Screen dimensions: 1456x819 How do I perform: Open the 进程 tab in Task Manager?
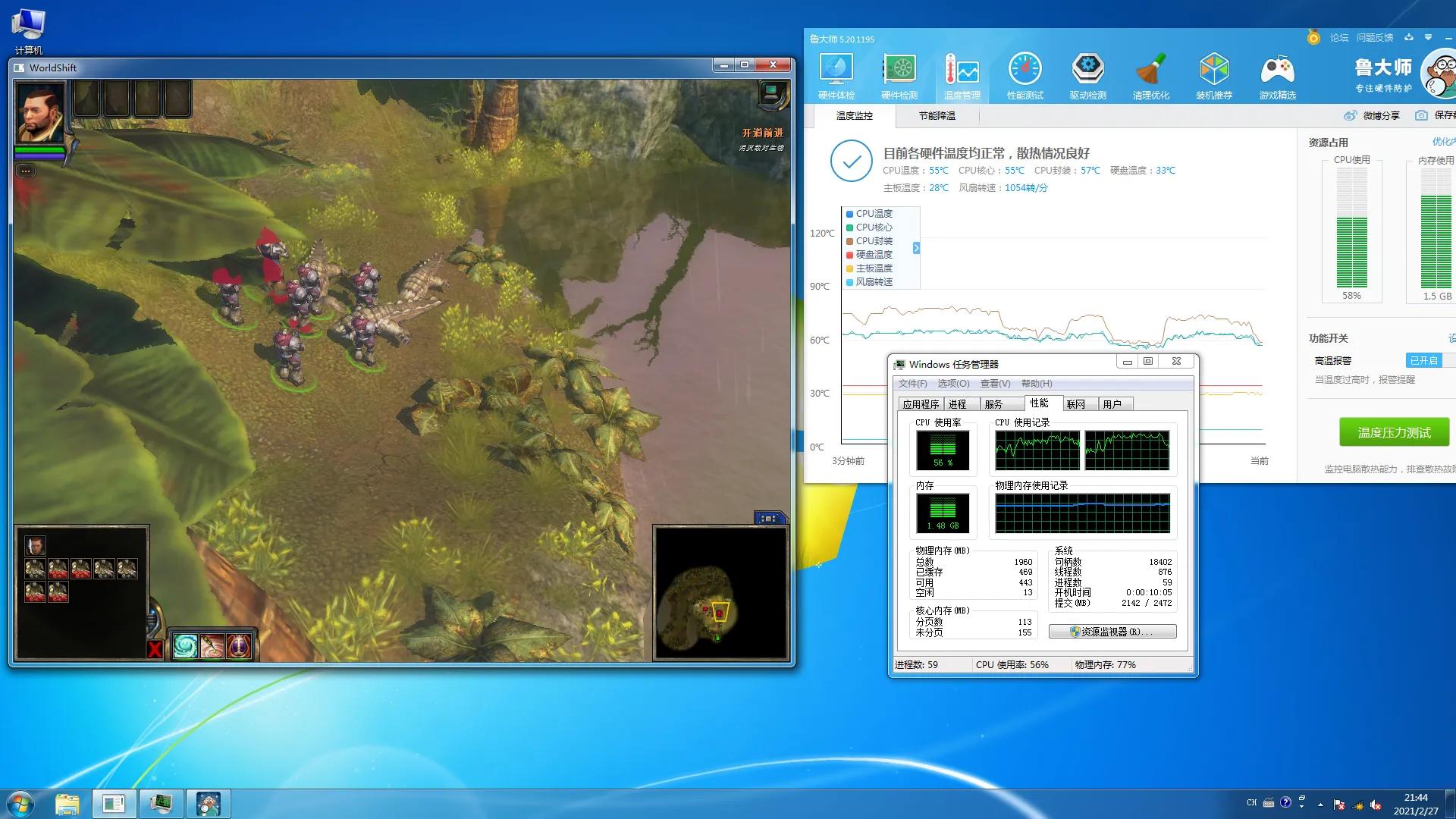click(958, 404)
